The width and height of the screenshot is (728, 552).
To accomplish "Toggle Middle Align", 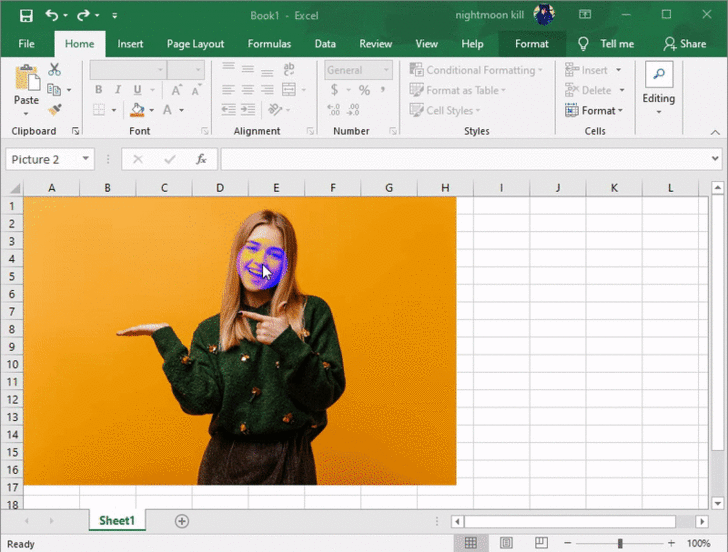I will click(247, 70).
